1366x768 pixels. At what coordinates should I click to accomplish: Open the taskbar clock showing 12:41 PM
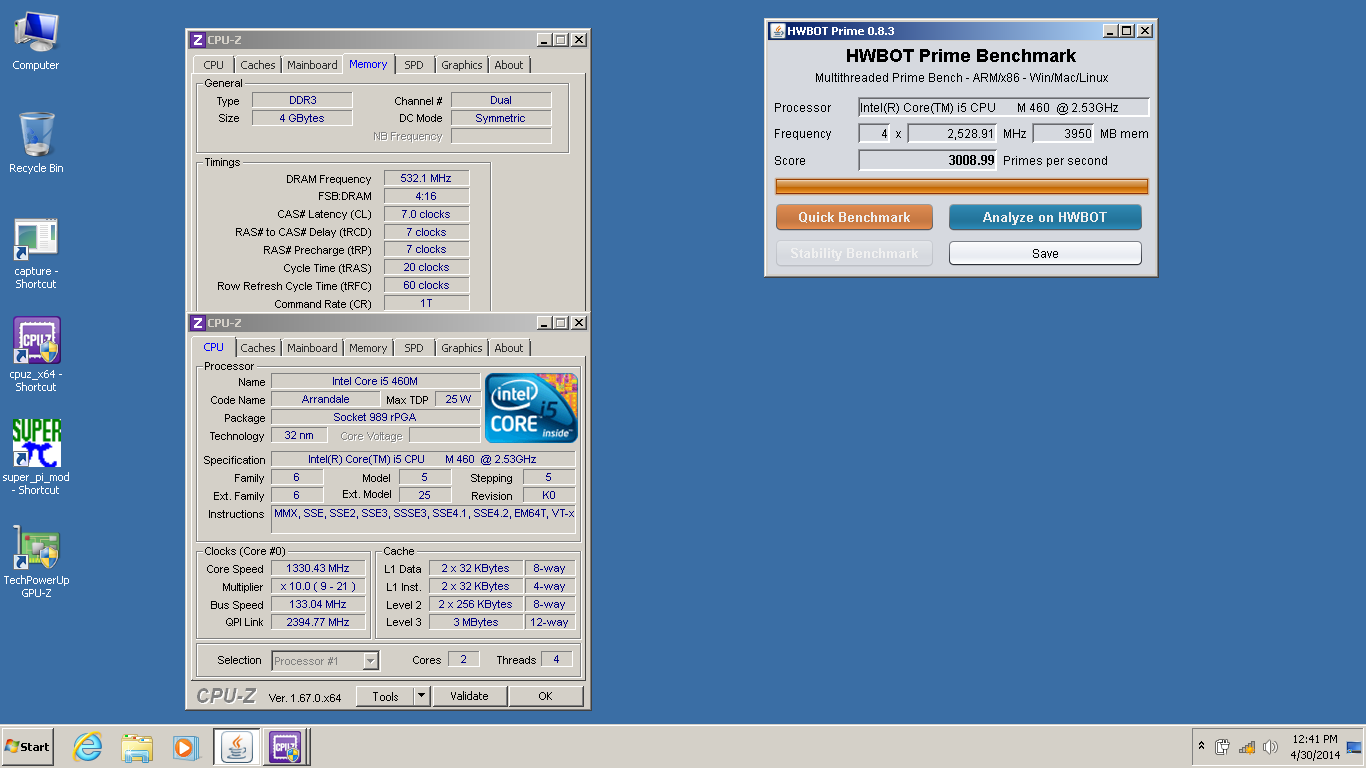(1314, 747)
